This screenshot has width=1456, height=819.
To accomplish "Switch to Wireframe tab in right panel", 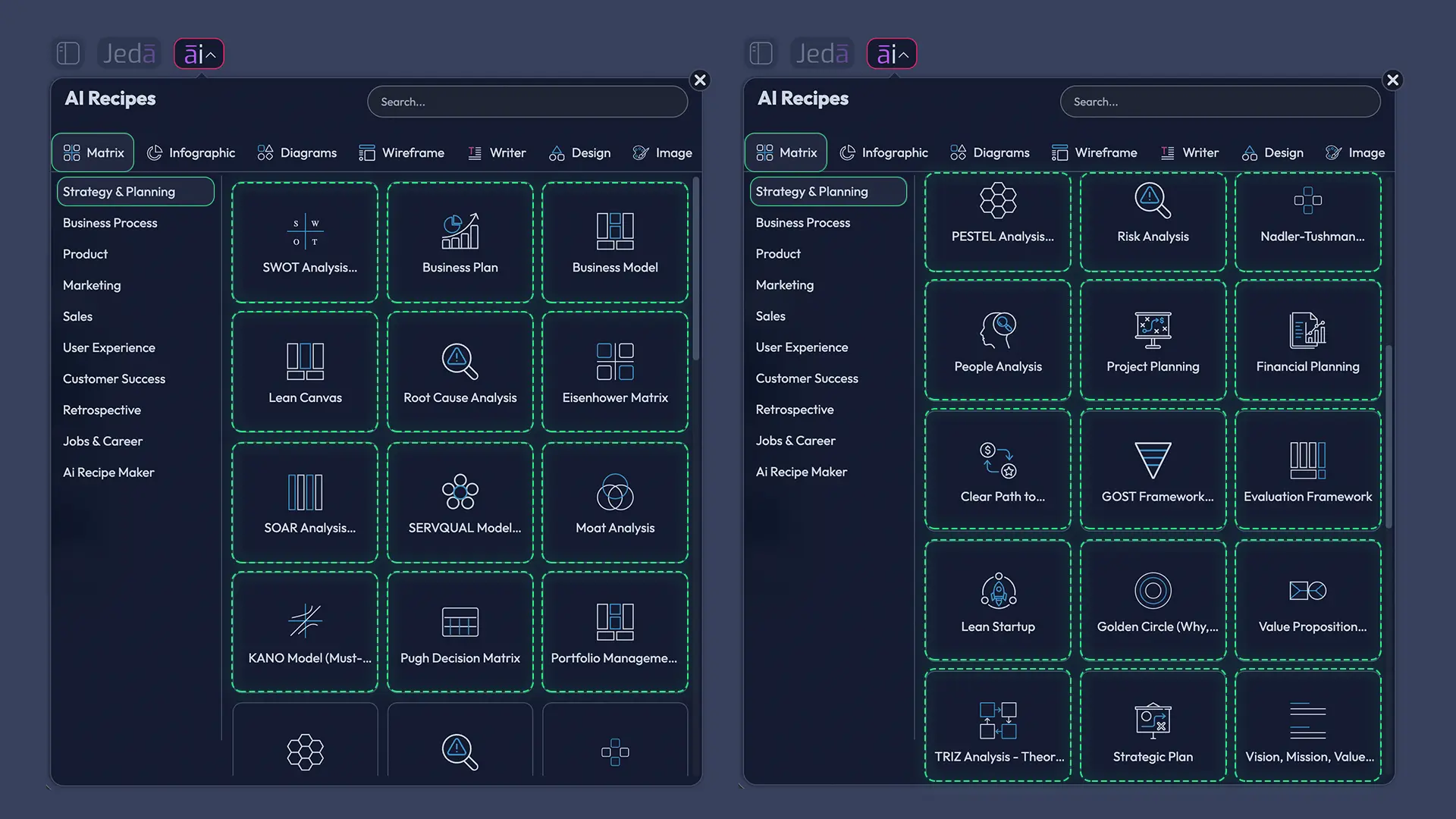I will 1095,152.
